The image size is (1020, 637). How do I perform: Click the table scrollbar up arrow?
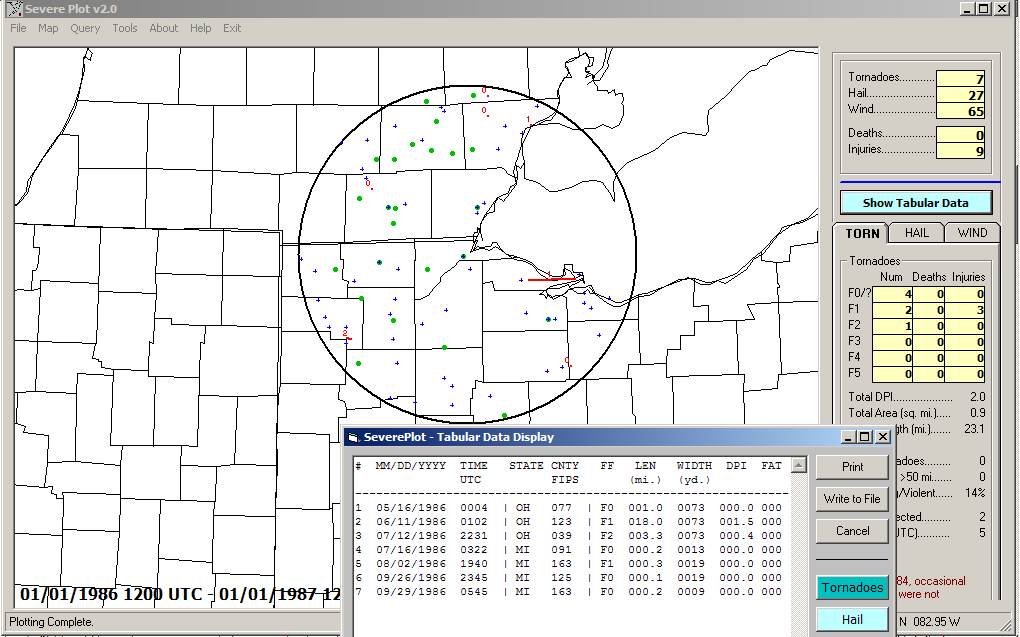[799, 465]
